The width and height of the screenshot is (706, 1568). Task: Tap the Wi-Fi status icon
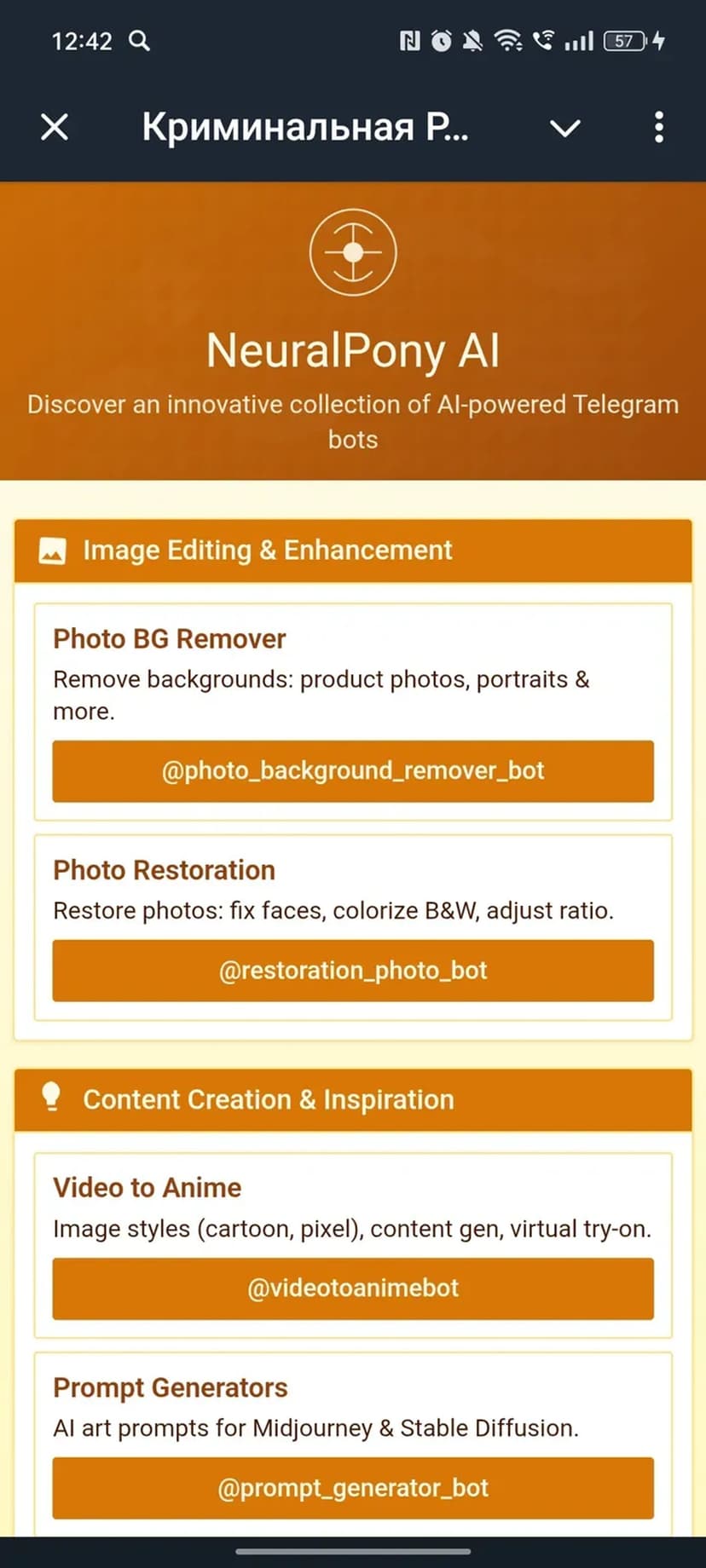pyautogui.click(x=509, y=40)
